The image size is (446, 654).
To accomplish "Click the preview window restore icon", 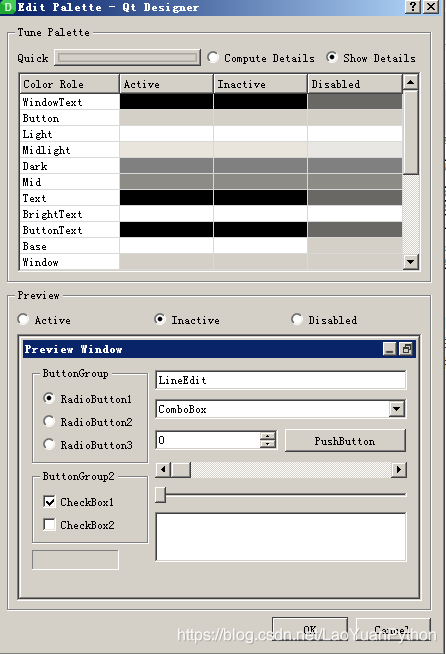I will point(406,349).
